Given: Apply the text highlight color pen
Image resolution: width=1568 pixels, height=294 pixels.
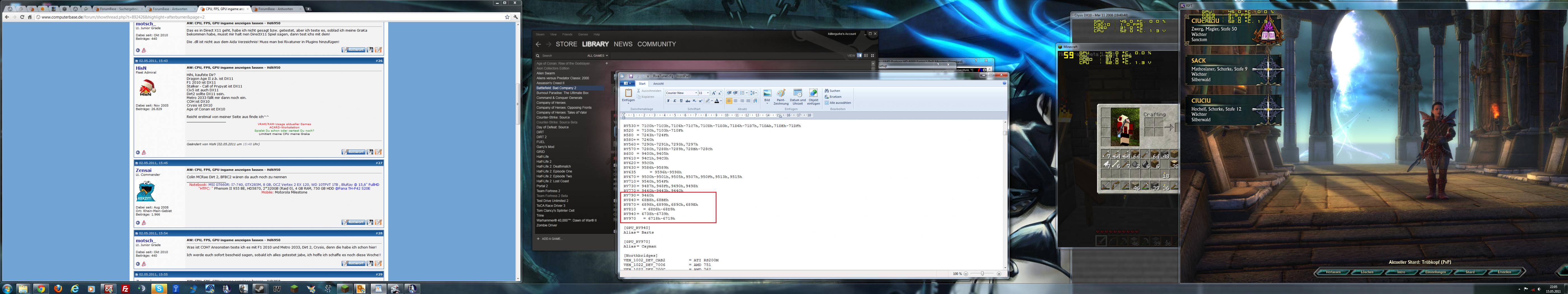Looking at the screenshot, I should tap(708, 101).
